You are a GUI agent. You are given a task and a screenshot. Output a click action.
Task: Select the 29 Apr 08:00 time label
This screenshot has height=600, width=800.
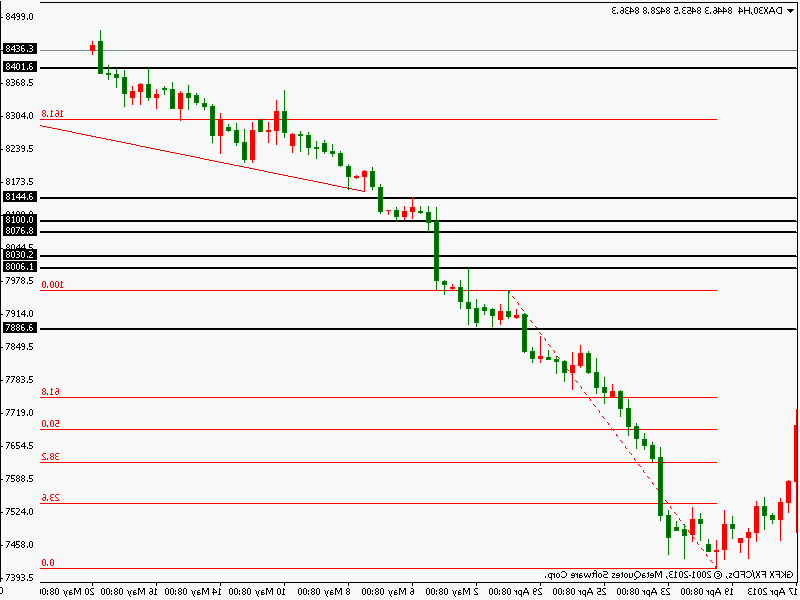click(513, 592)
